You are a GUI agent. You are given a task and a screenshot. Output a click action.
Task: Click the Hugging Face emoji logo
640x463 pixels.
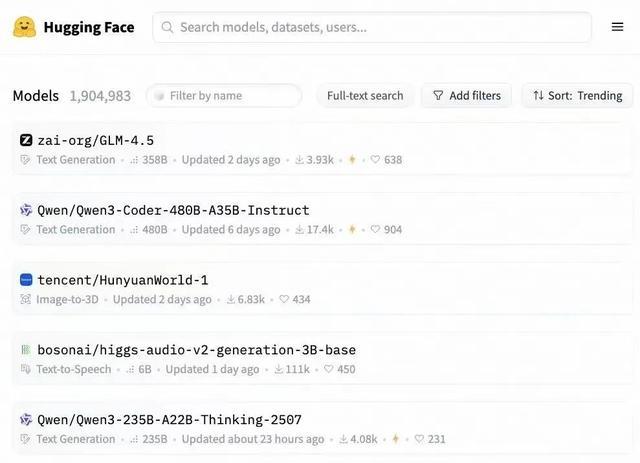pyautogui.click(x=24, y=27)
